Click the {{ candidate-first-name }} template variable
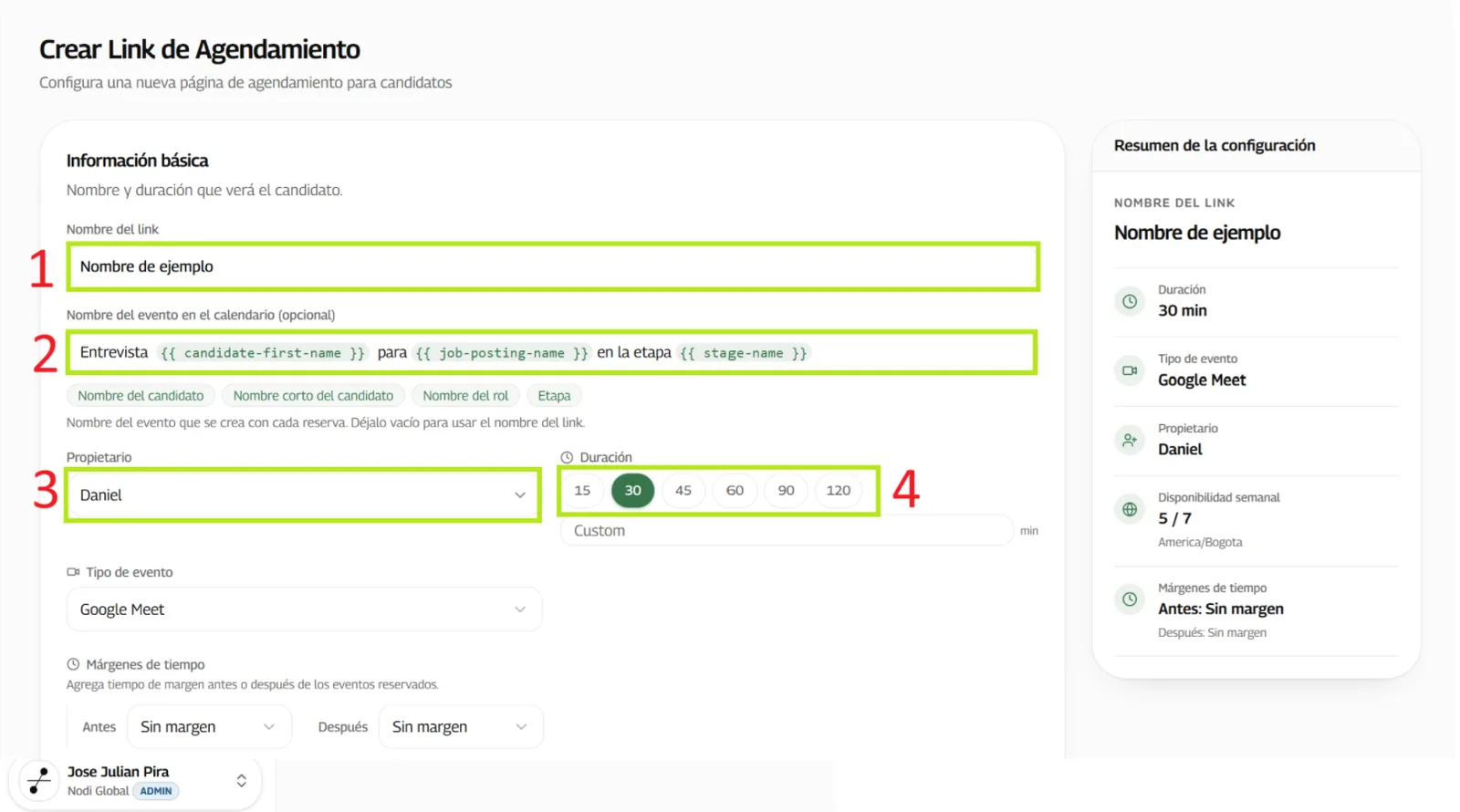Viewport: 1460px width, 812px height. [263, 353]
